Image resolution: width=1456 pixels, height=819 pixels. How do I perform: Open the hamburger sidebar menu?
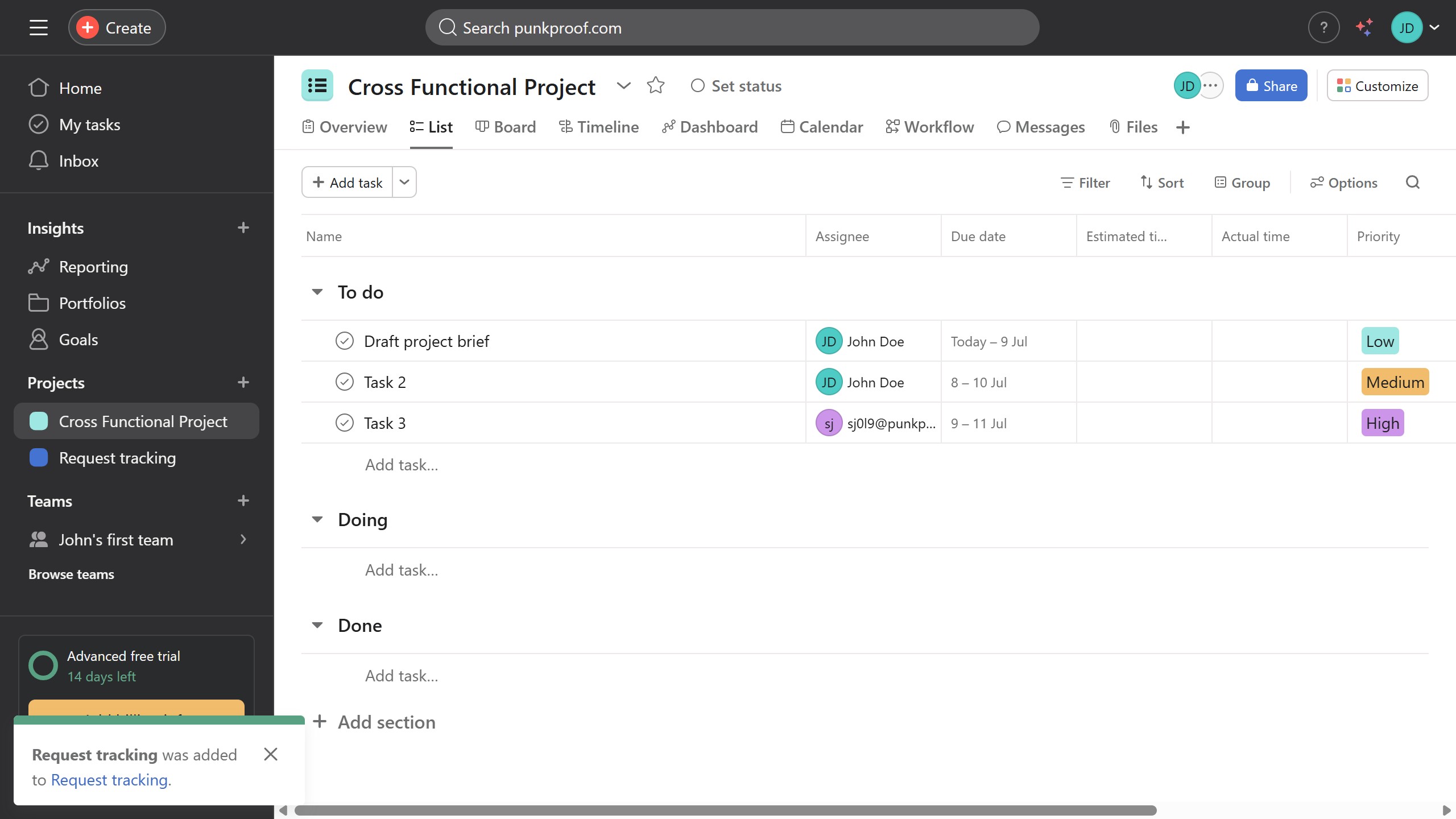(x=39, y=27)
